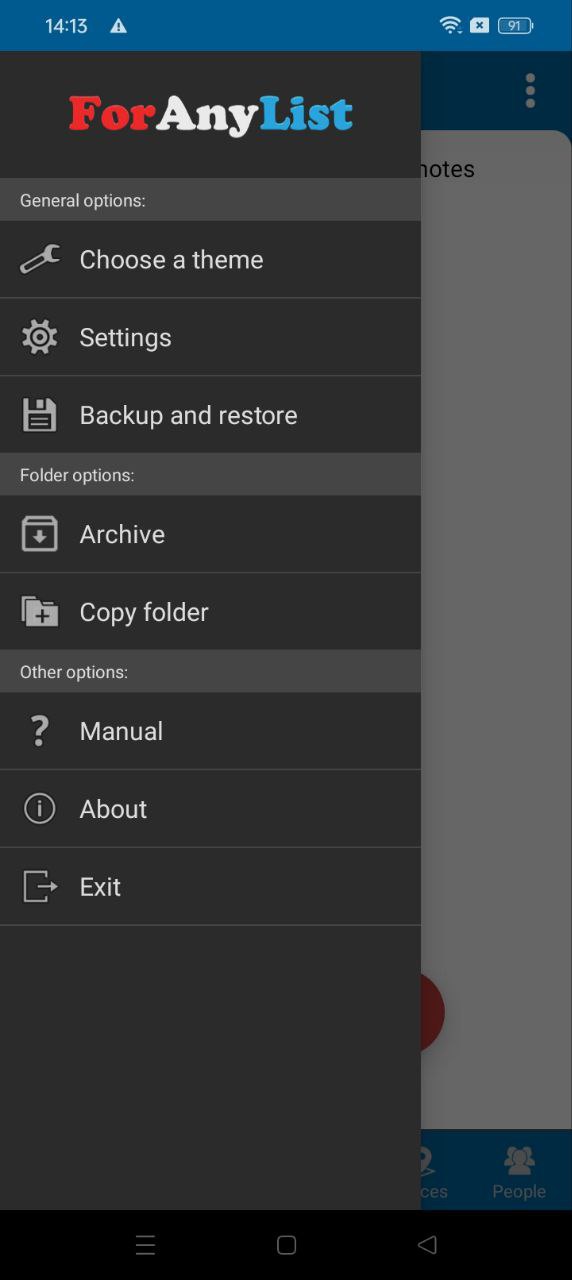The image size is (572, 1280).
Task: Choose Copy folder menu entry
Action: click(210, 612)
